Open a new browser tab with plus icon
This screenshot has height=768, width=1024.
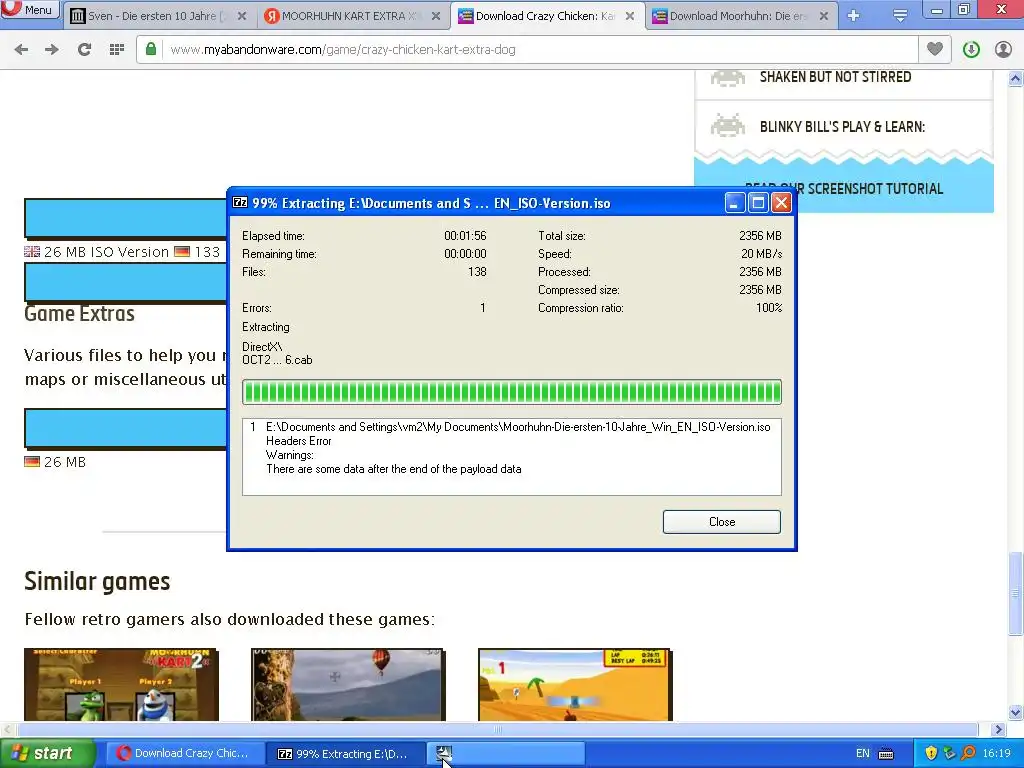[854, 16]
